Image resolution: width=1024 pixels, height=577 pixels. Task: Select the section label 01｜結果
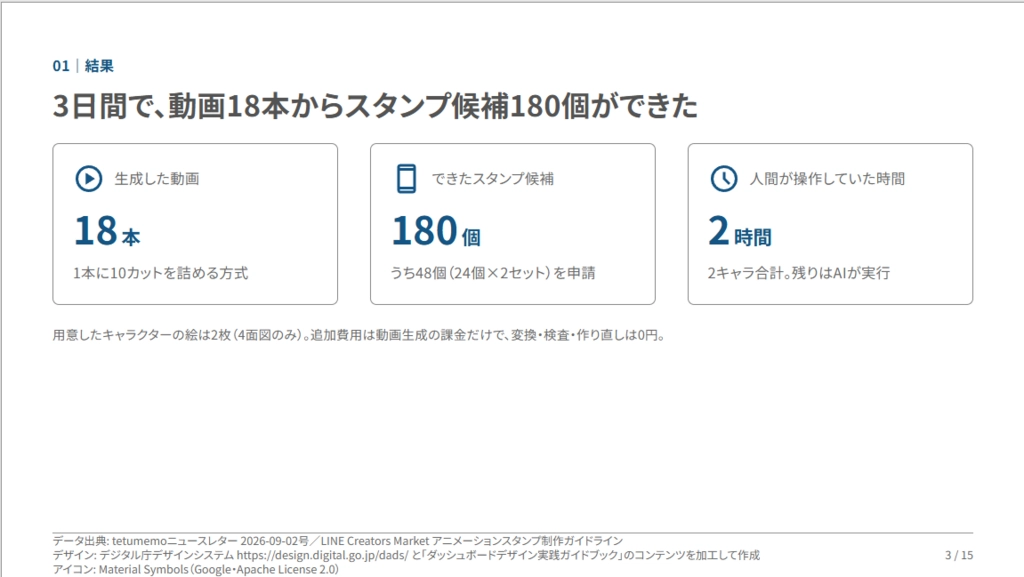coord(84,66)
